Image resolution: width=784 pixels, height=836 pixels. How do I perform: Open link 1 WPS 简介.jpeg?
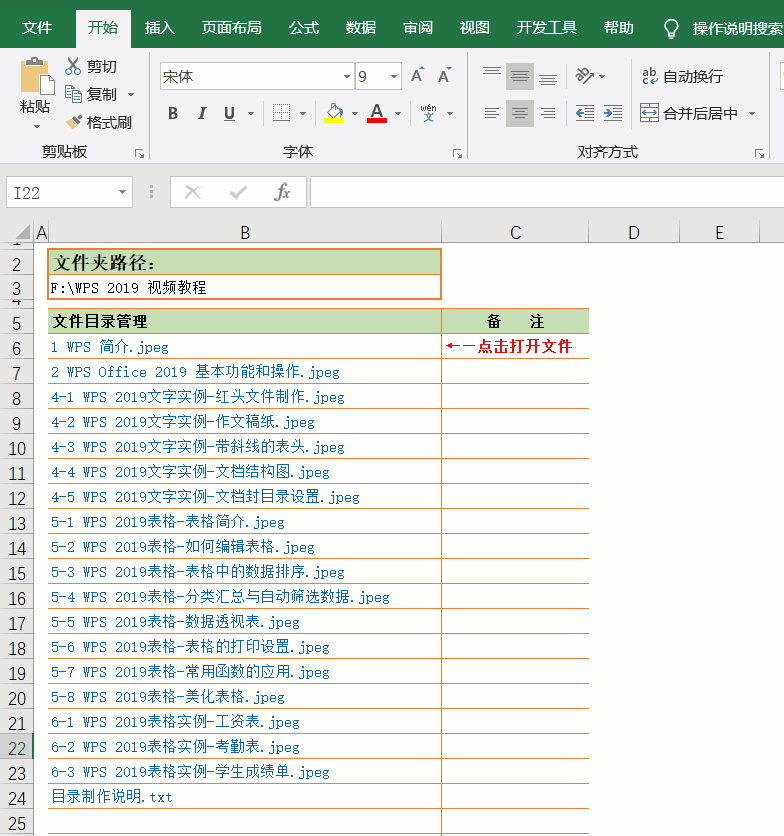110,347
